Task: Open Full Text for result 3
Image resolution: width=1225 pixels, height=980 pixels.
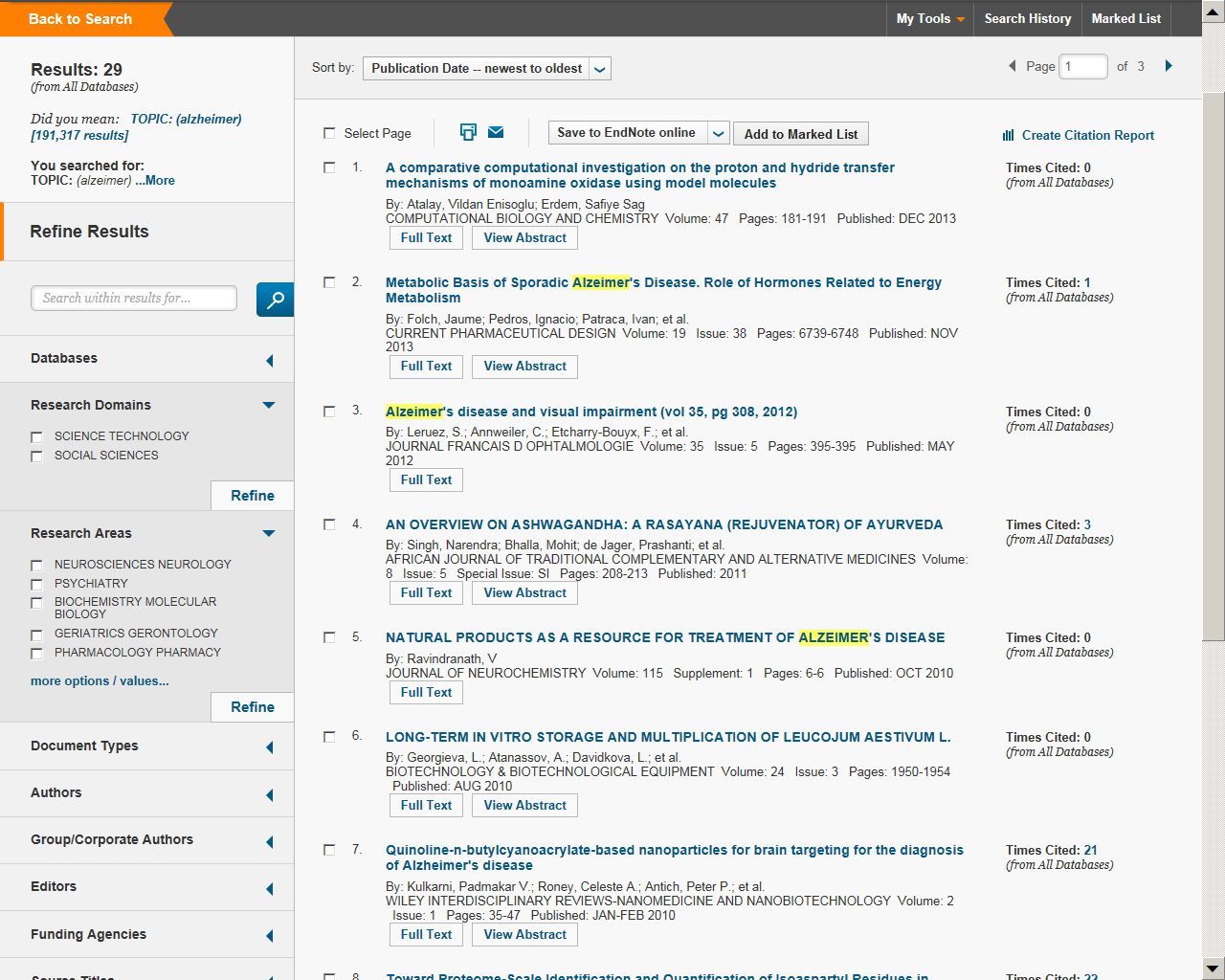Action: [426, 480]
